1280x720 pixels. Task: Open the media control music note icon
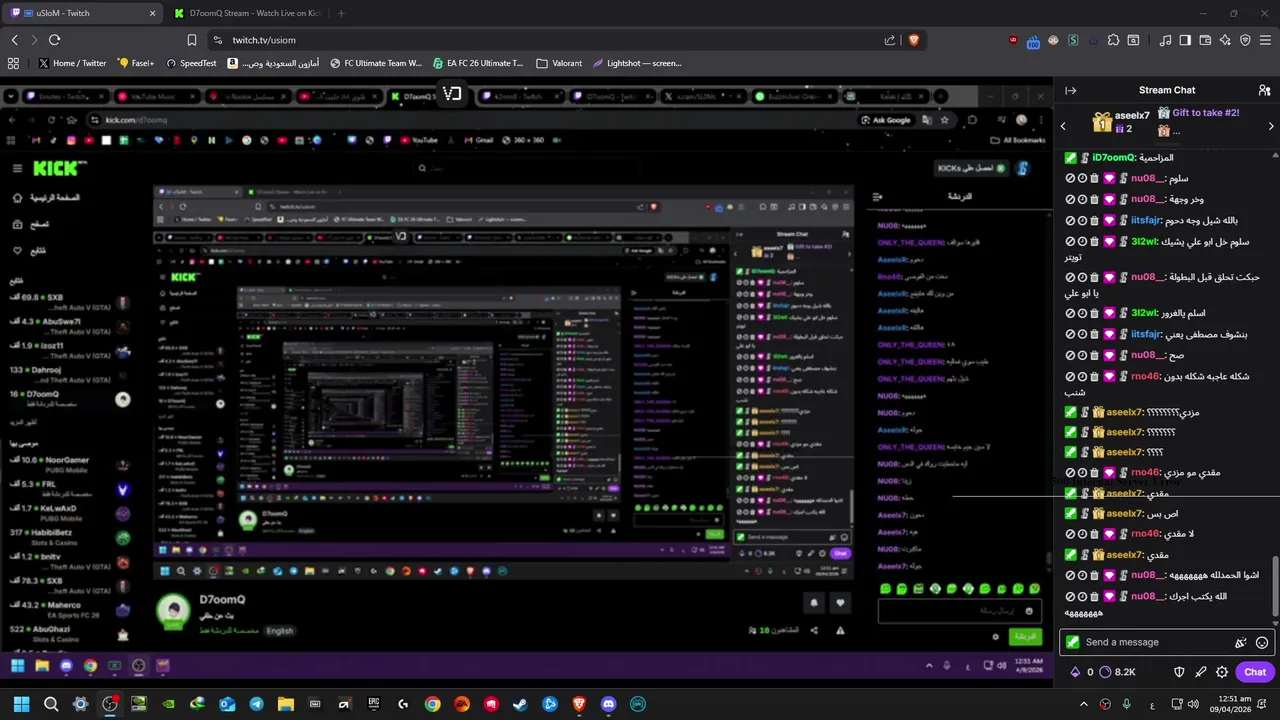(1165, 40)
